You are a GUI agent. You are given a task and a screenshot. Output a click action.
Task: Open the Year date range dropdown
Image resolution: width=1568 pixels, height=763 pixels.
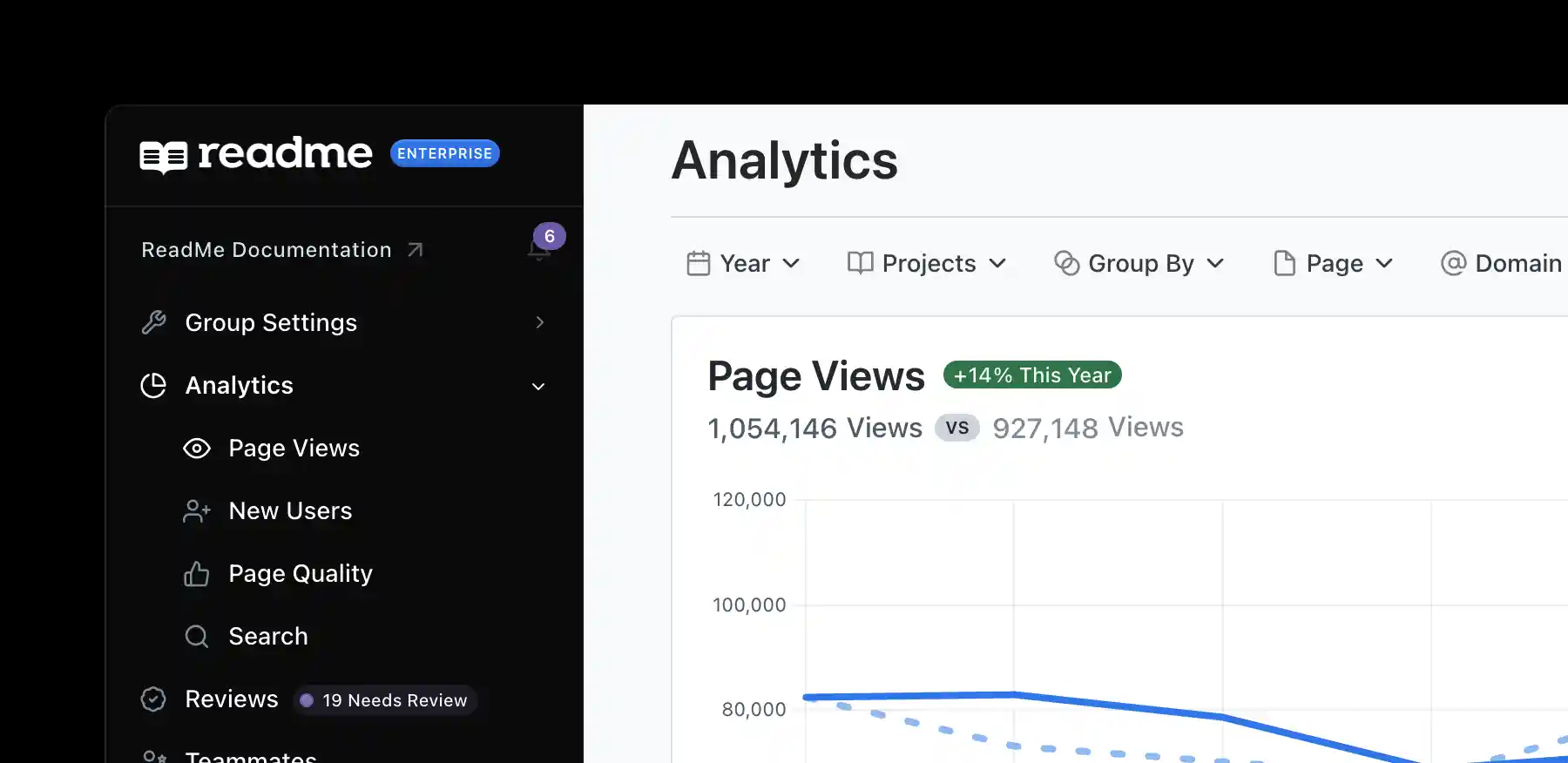(x=743, y=263)
